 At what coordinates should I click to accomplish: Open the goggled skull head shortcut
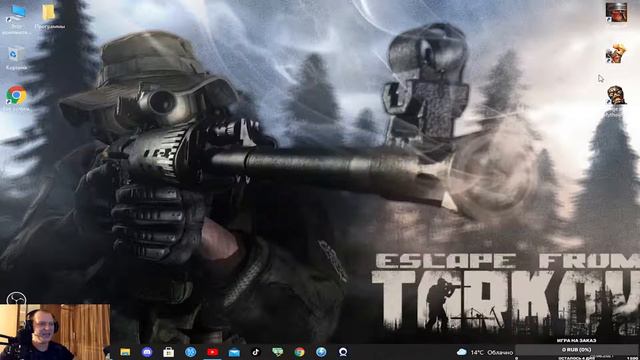tap(616, 95)
